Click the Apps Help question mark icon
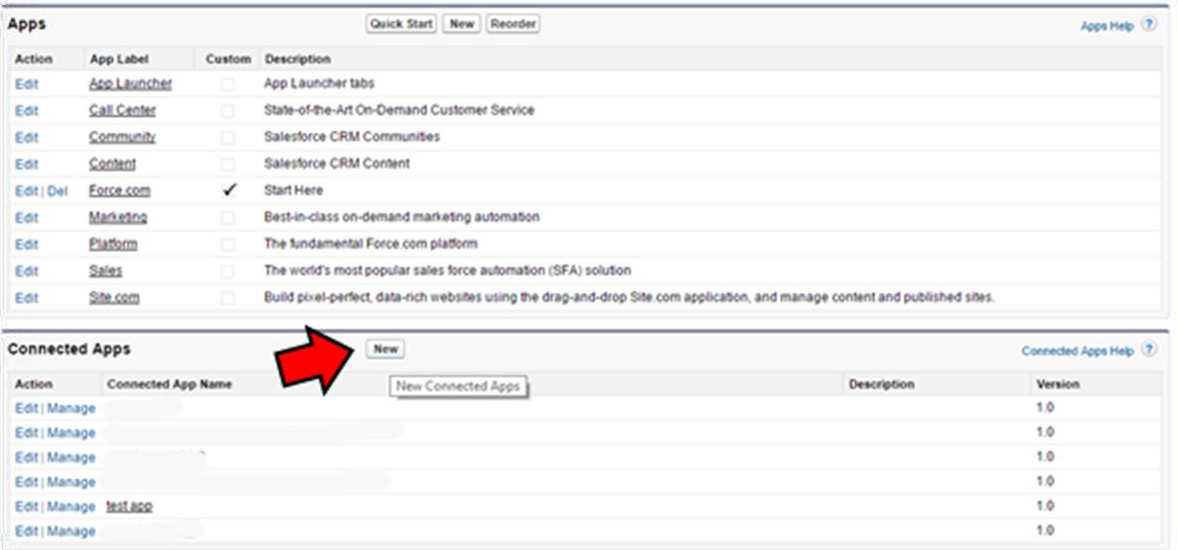Image resolution: width=1178 pixels, height=550 pixels. click(x=1149, y=25)
